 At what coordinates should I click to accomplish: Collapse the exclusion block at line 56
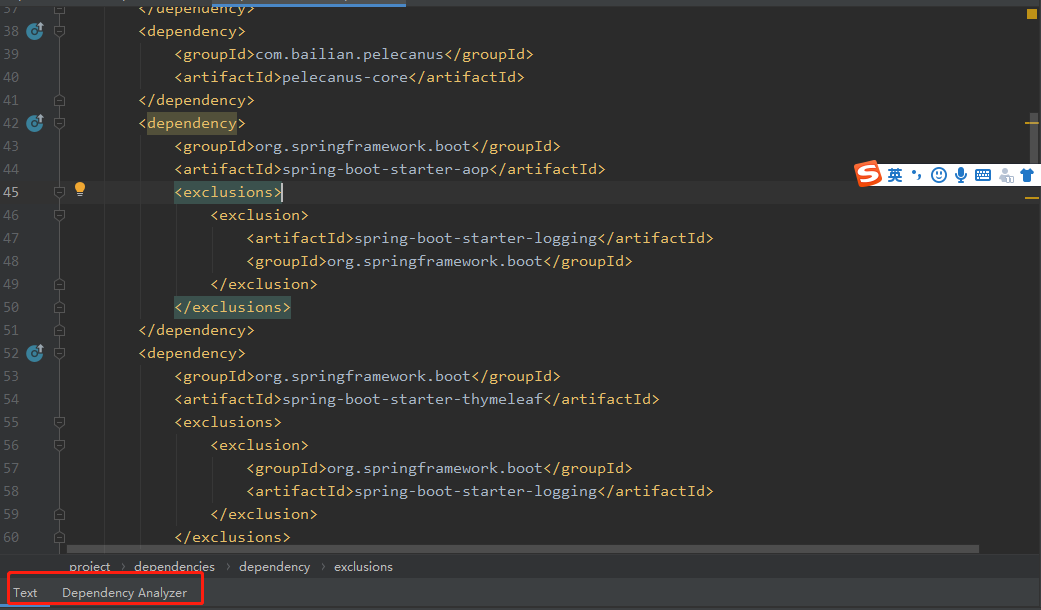pyautogui.click(x=59, y=445)
